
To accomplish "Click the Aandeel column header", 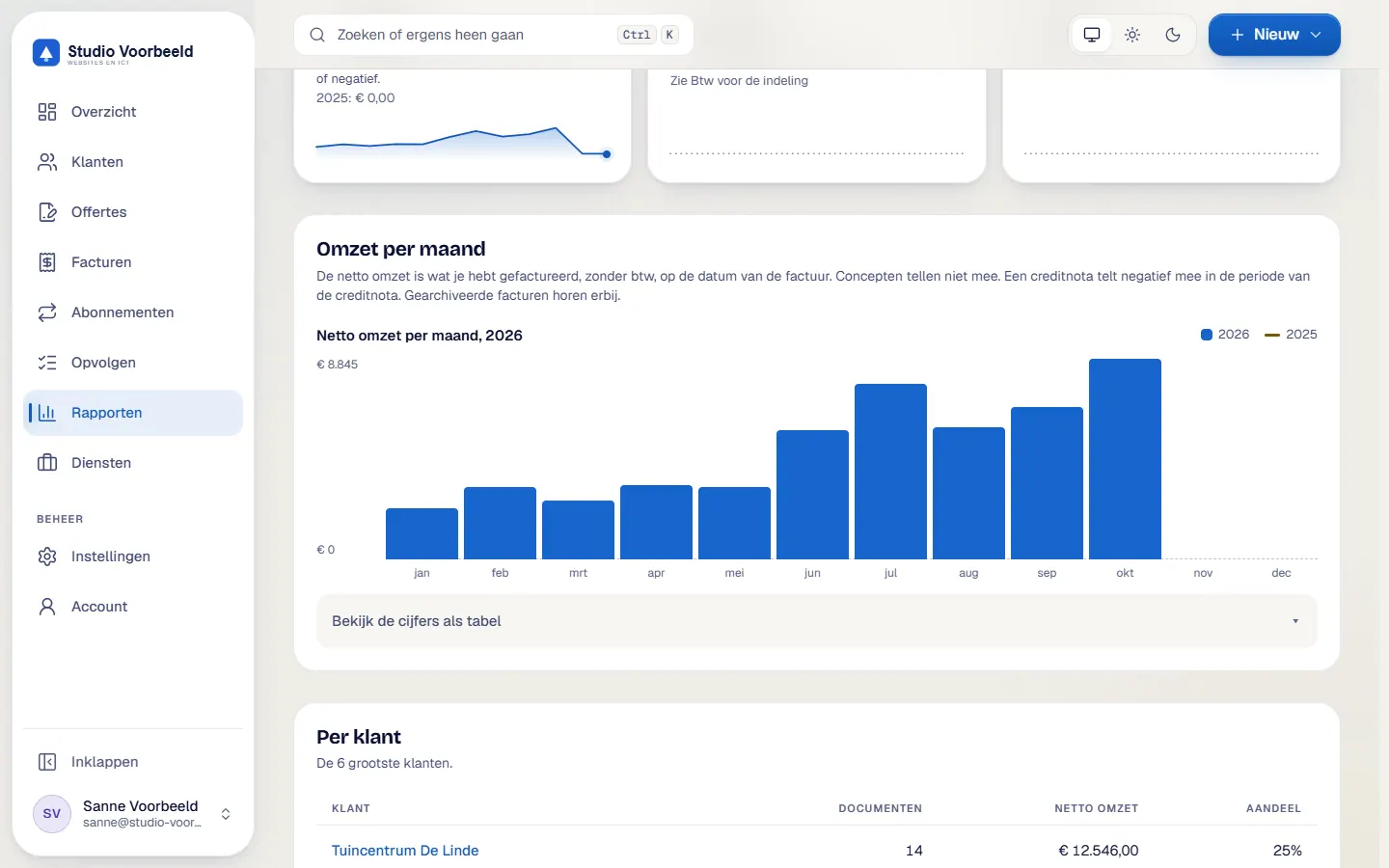I will click(1273, 808).
